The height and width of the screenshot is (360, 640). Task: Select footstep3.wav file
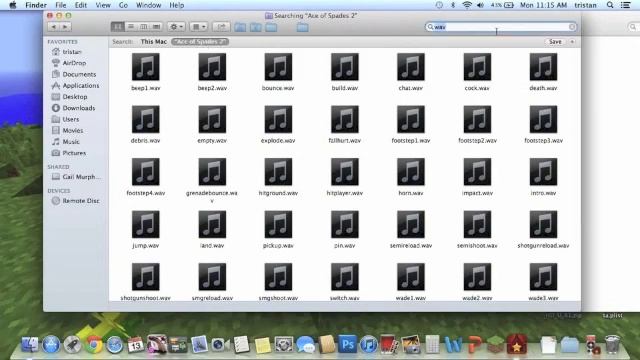coord(543,120)
